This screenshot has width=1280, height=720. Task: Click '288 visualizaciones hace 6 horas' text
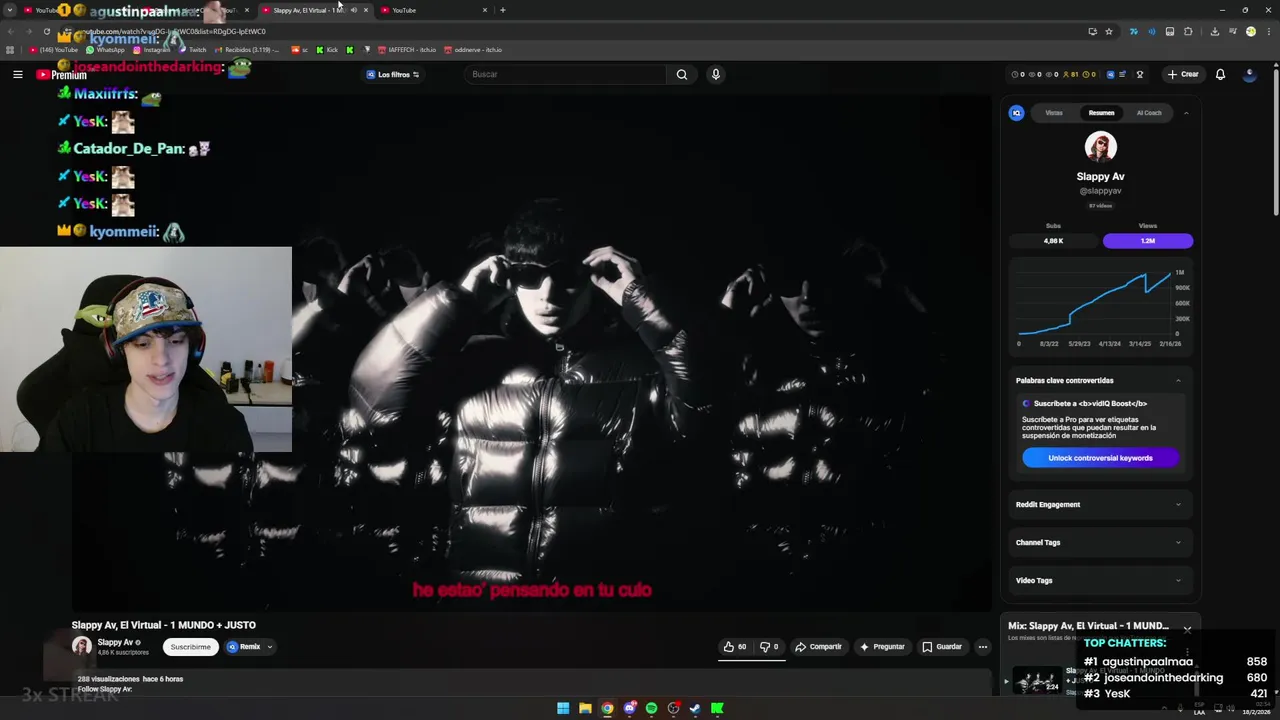[130, 679]
